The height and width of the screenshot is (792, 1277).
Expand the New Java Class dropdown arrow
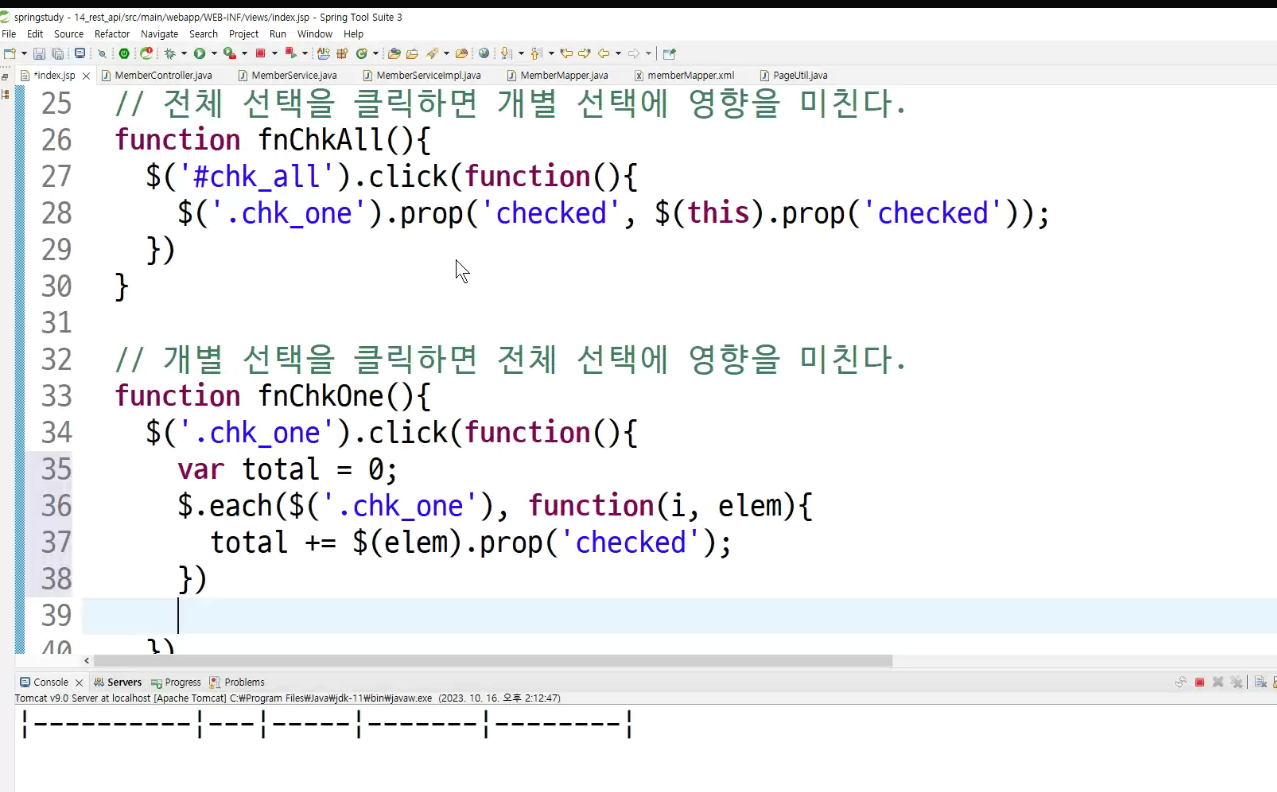click(375, 53)
